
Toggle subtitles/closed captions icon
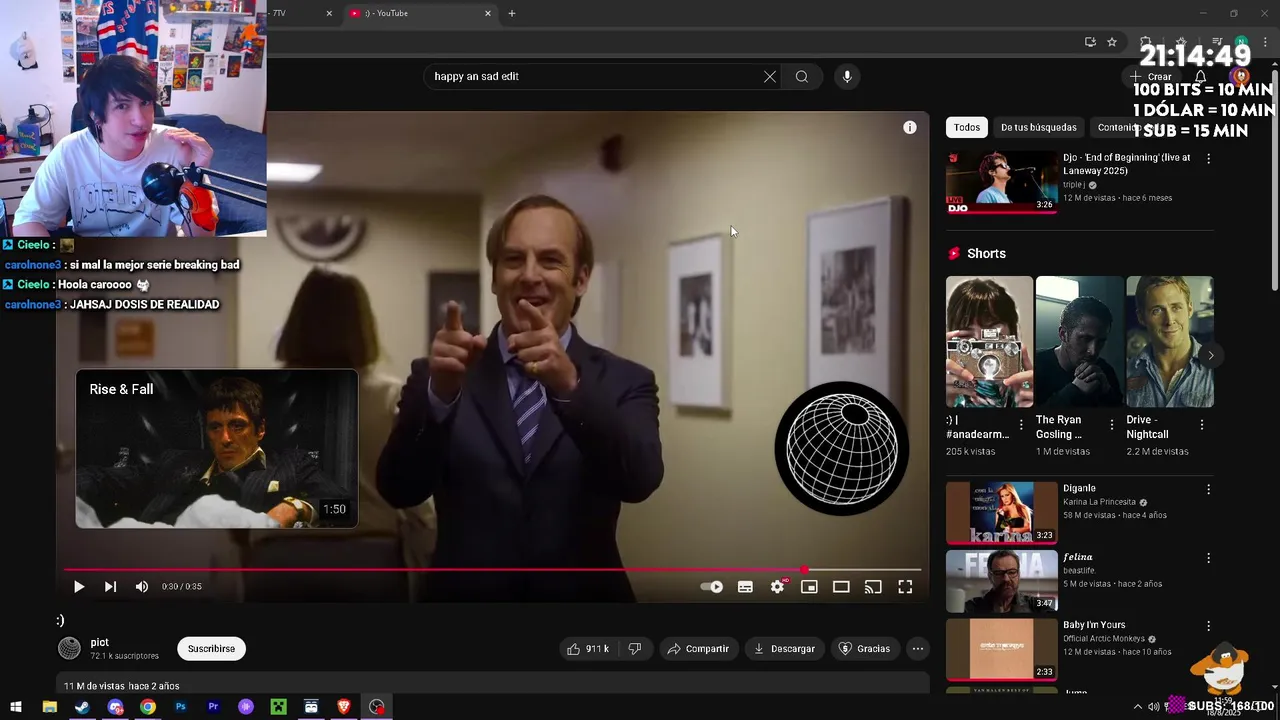coord(745,587)
